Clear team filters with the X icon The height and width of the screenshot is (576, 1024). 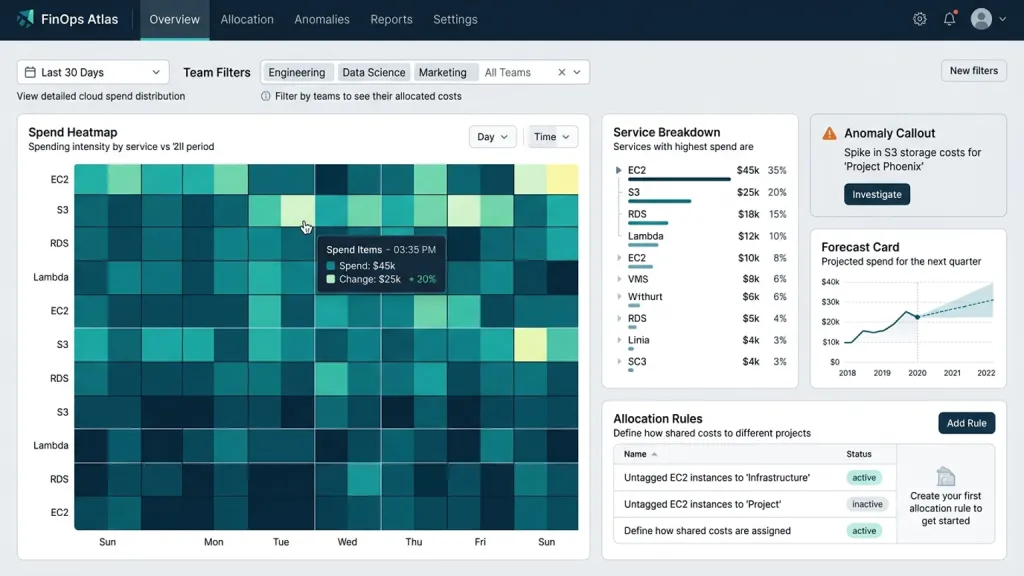point(561,72)
